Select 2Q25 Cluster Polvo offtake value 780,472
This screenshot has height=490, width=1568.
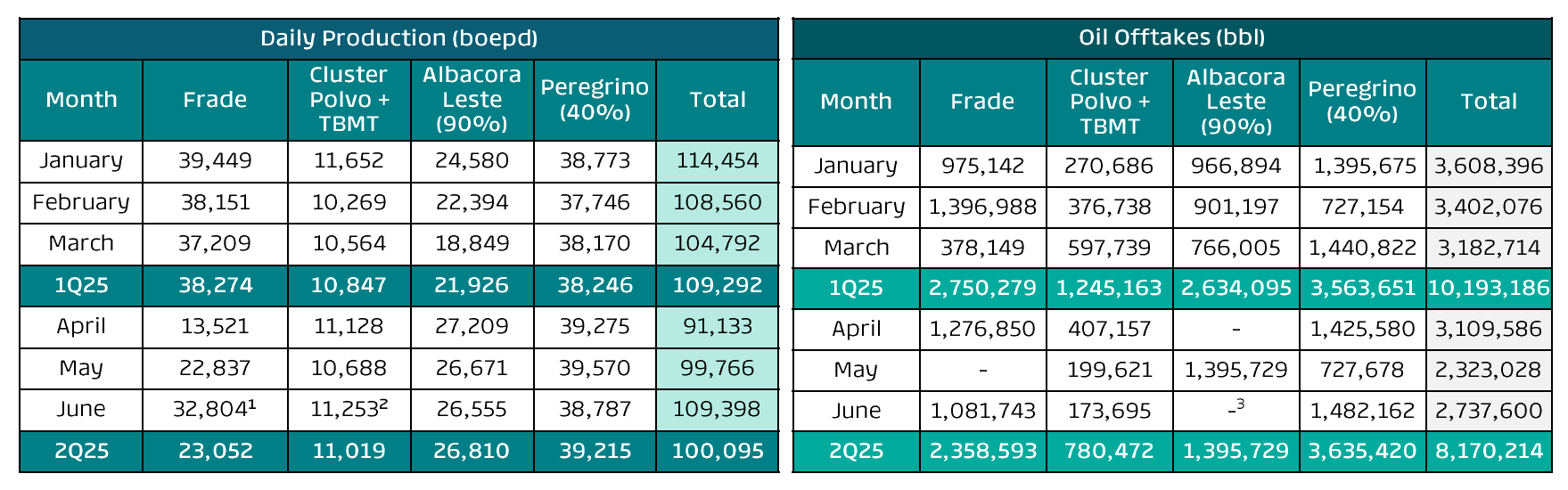coord(1109,451)
